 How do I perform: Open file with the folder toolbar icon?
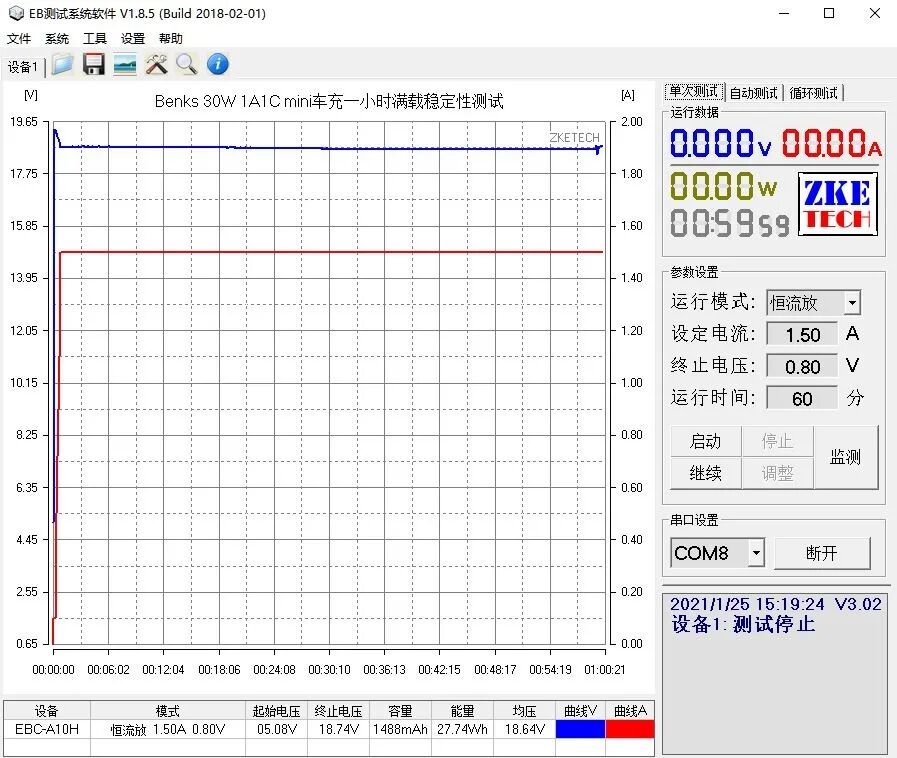coord(62,64)
